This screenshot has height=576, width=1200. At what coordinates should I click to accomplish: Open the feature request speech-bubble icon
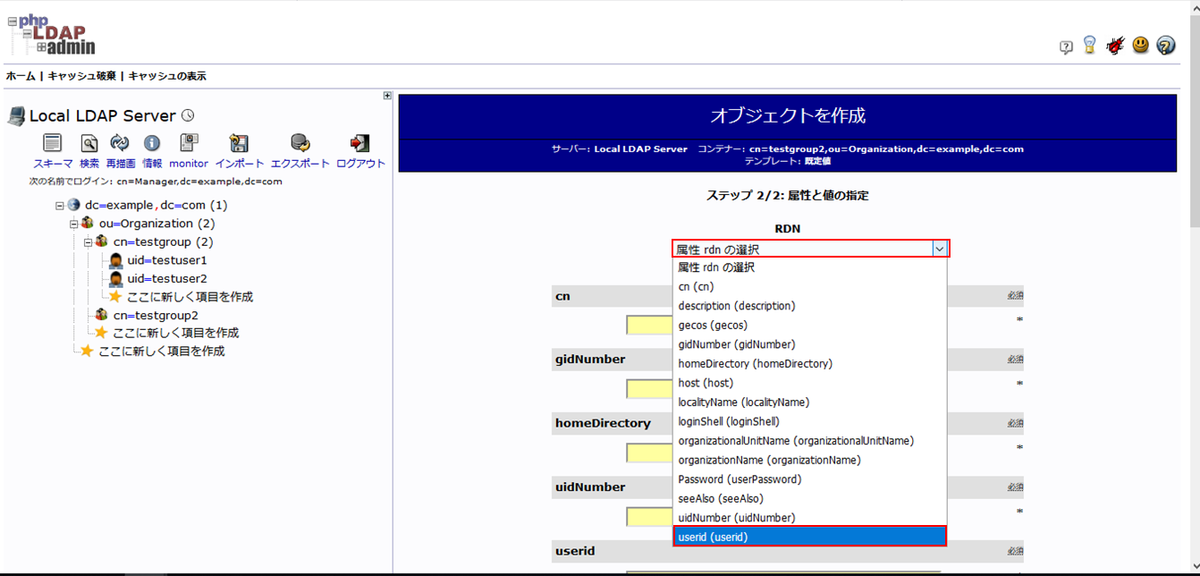1066,47
